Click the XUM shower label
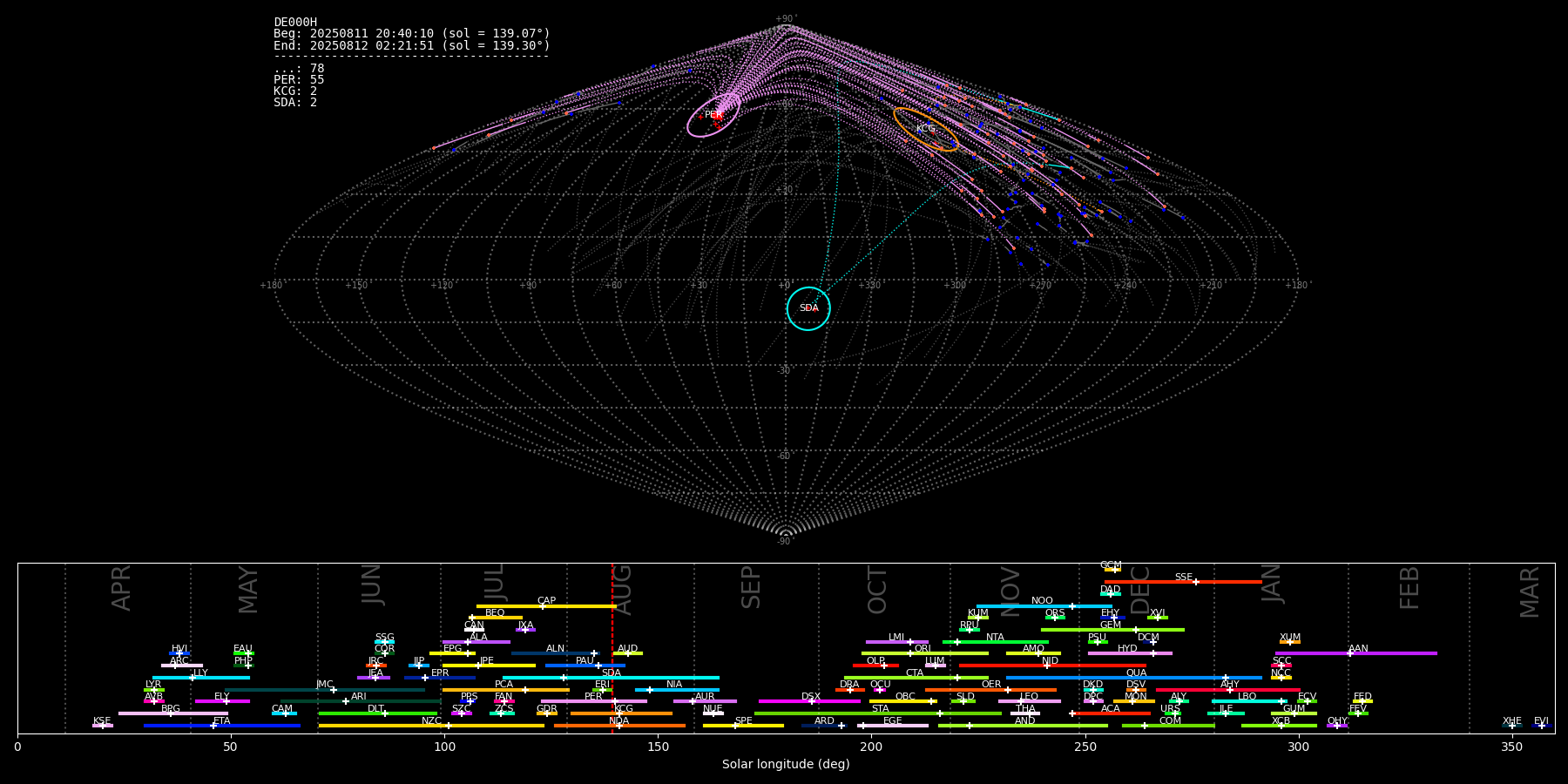 click(x=1290, y=638)
